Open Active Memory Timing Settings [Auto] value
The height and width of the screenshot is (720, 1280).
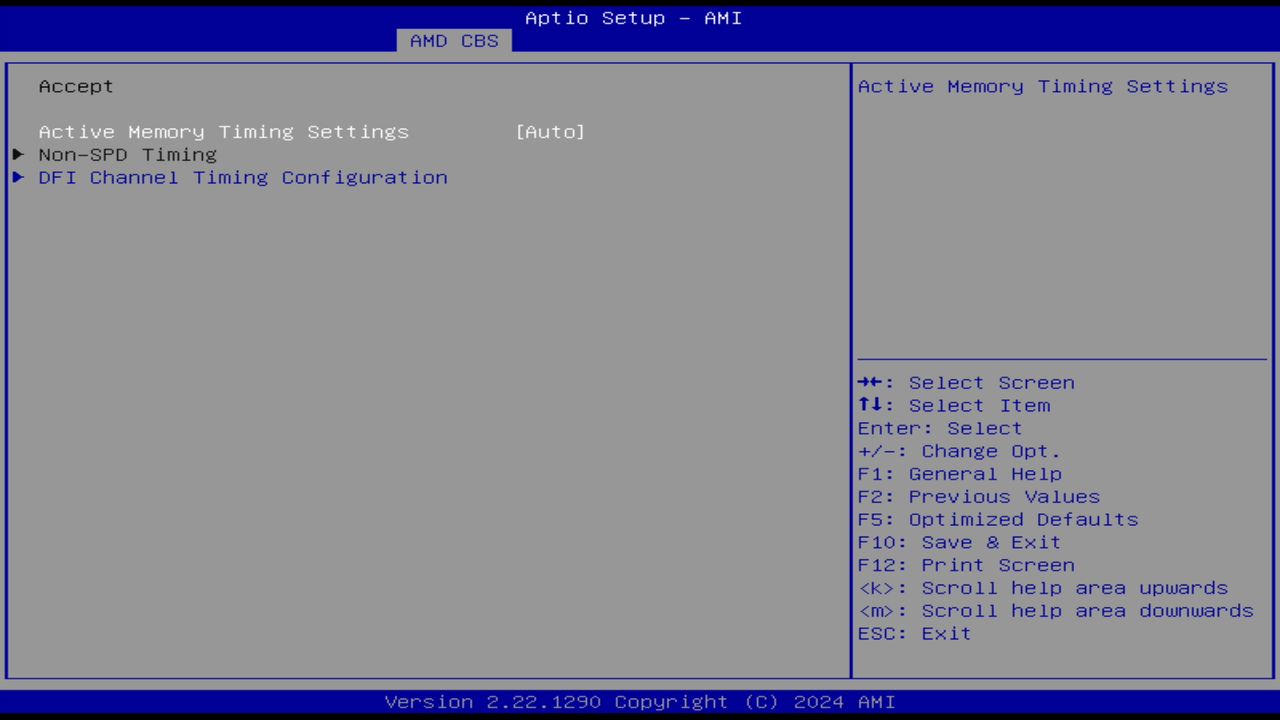tap(550, 132)
